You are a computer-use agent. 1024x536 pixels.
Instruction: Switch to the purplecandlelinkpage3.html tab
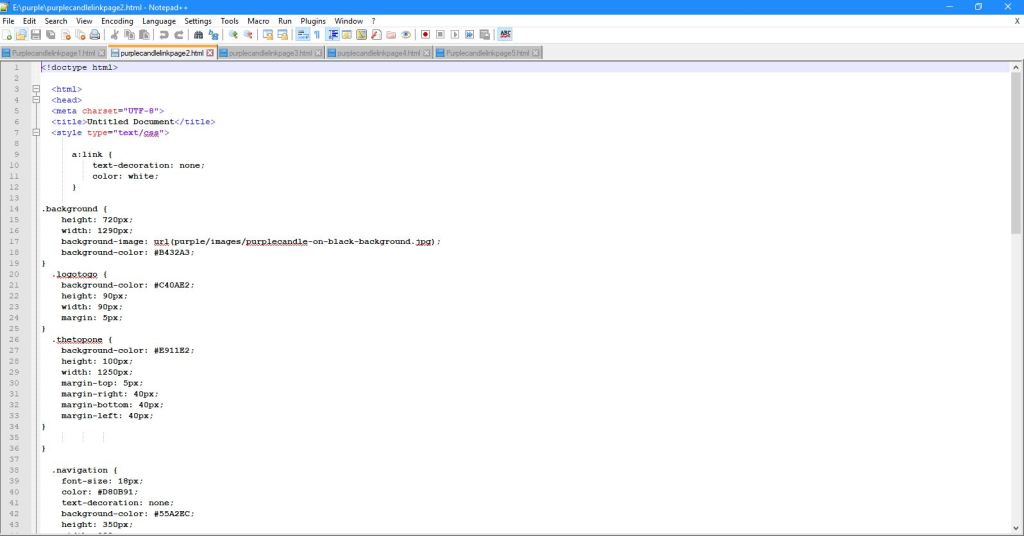coord(270,53)
